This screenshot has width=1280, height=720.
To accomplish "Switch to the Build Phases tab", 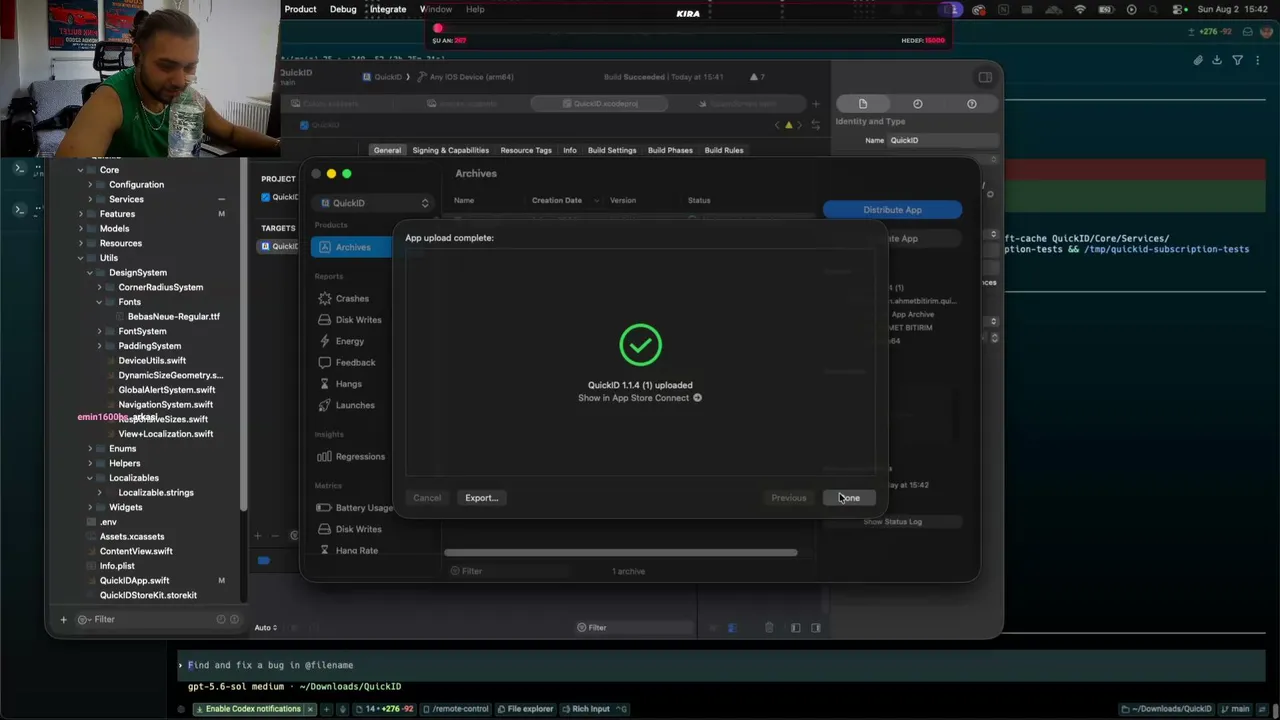I will point(670,150).
